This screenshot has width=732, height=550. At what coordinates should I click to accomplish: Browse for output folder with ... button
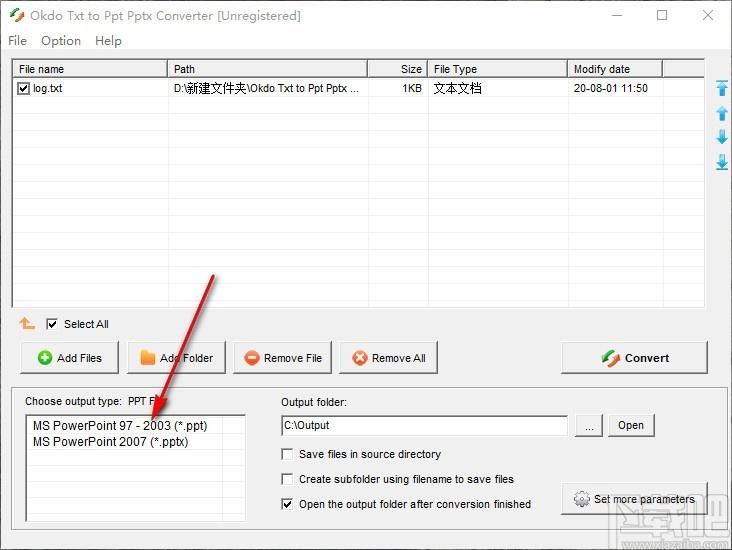click(x=589, y=425)
